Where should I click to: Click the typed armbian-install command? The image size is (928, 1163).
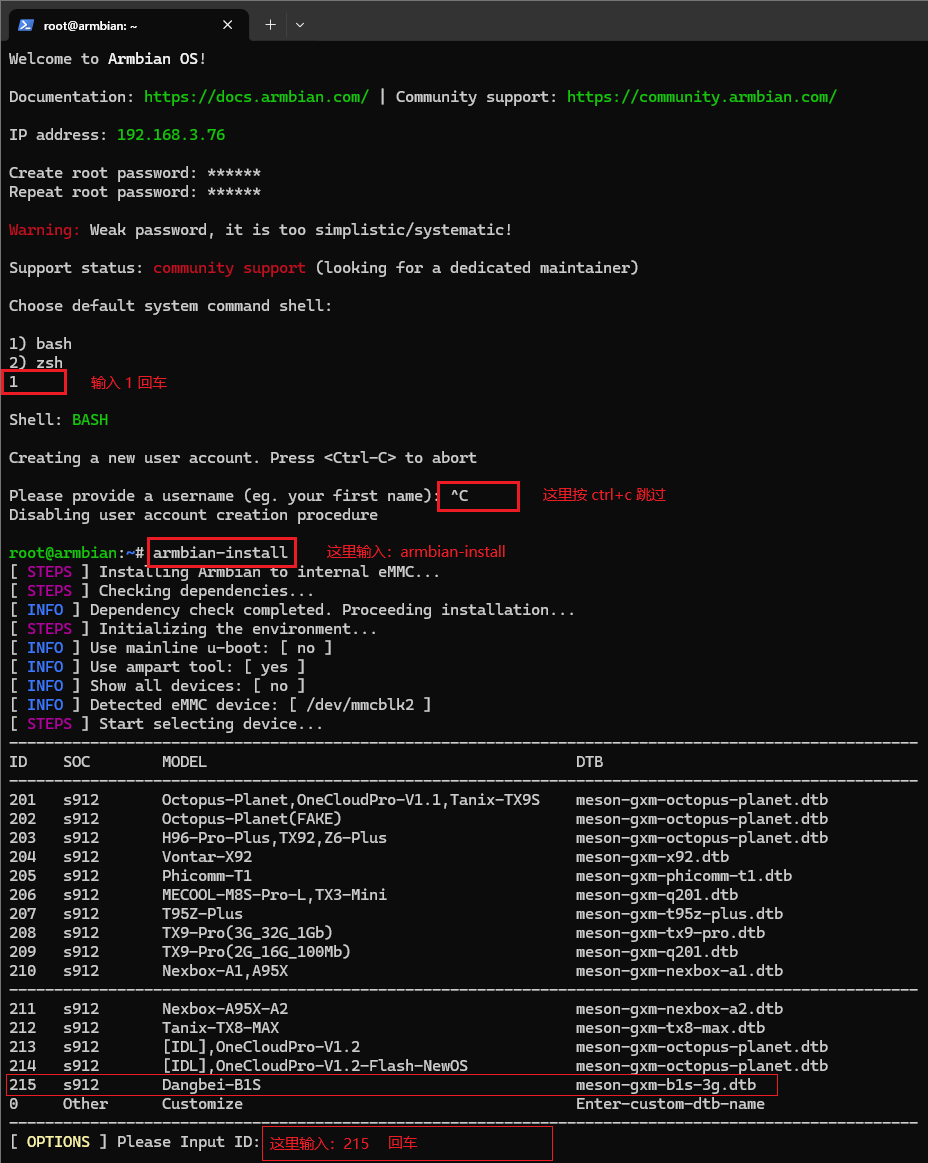coord(220,553)
